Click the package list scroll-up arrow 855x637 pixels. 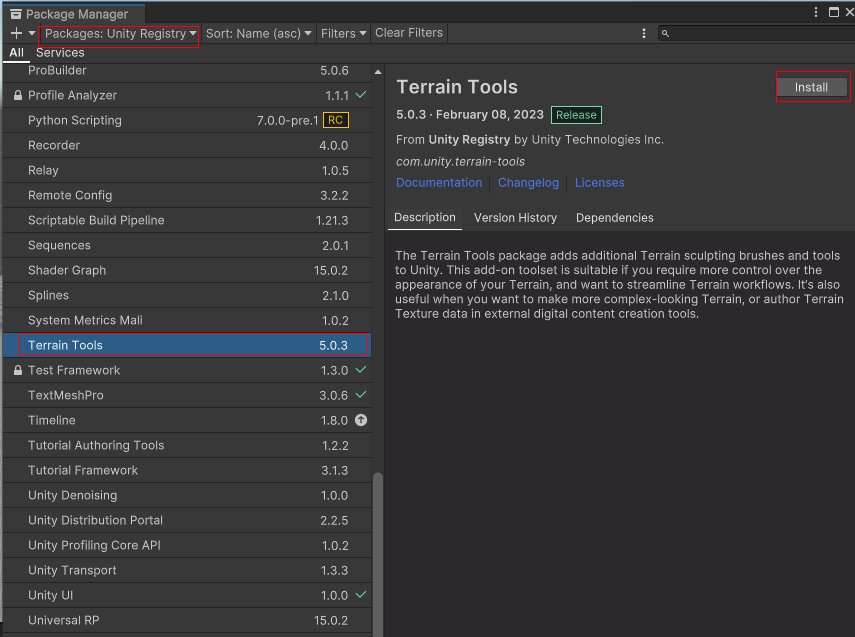(x=378, y=72)
